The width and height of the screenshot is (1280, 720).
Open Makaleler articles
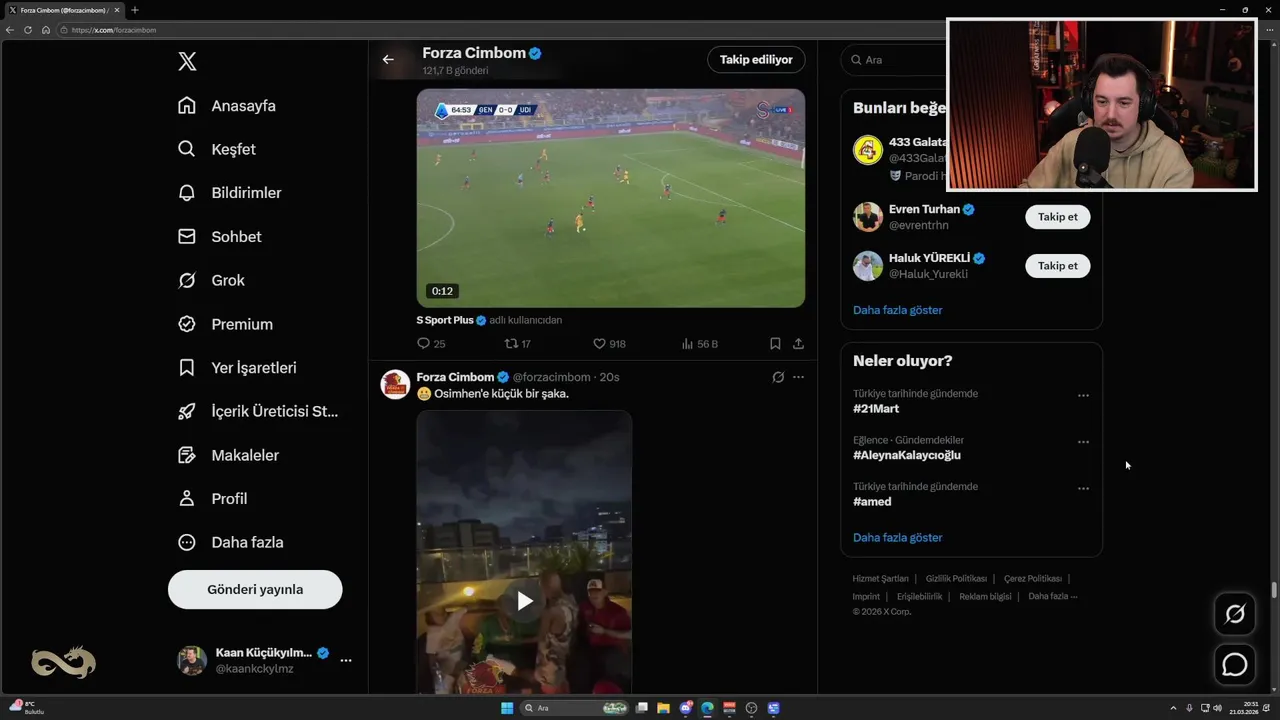[228, 455]
